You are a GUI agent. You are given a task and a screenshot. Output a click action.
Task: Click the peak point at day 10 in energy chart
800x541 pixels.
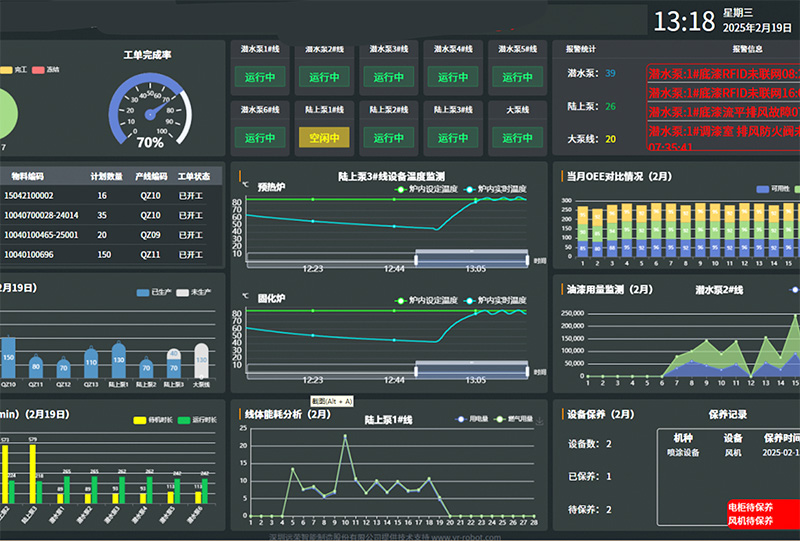[x=345, y=436]
